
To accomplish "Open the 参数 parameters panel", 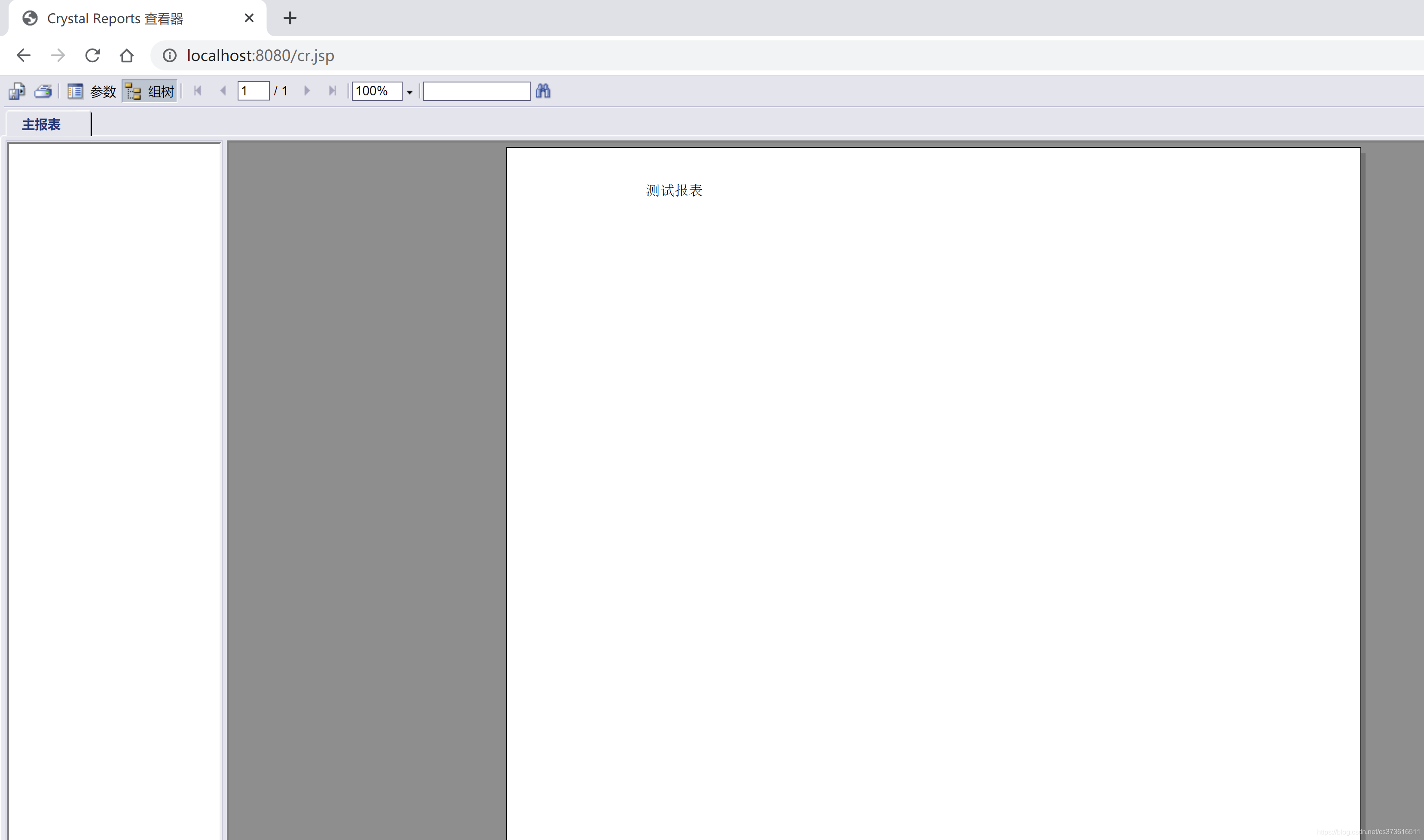I will 92,91.
